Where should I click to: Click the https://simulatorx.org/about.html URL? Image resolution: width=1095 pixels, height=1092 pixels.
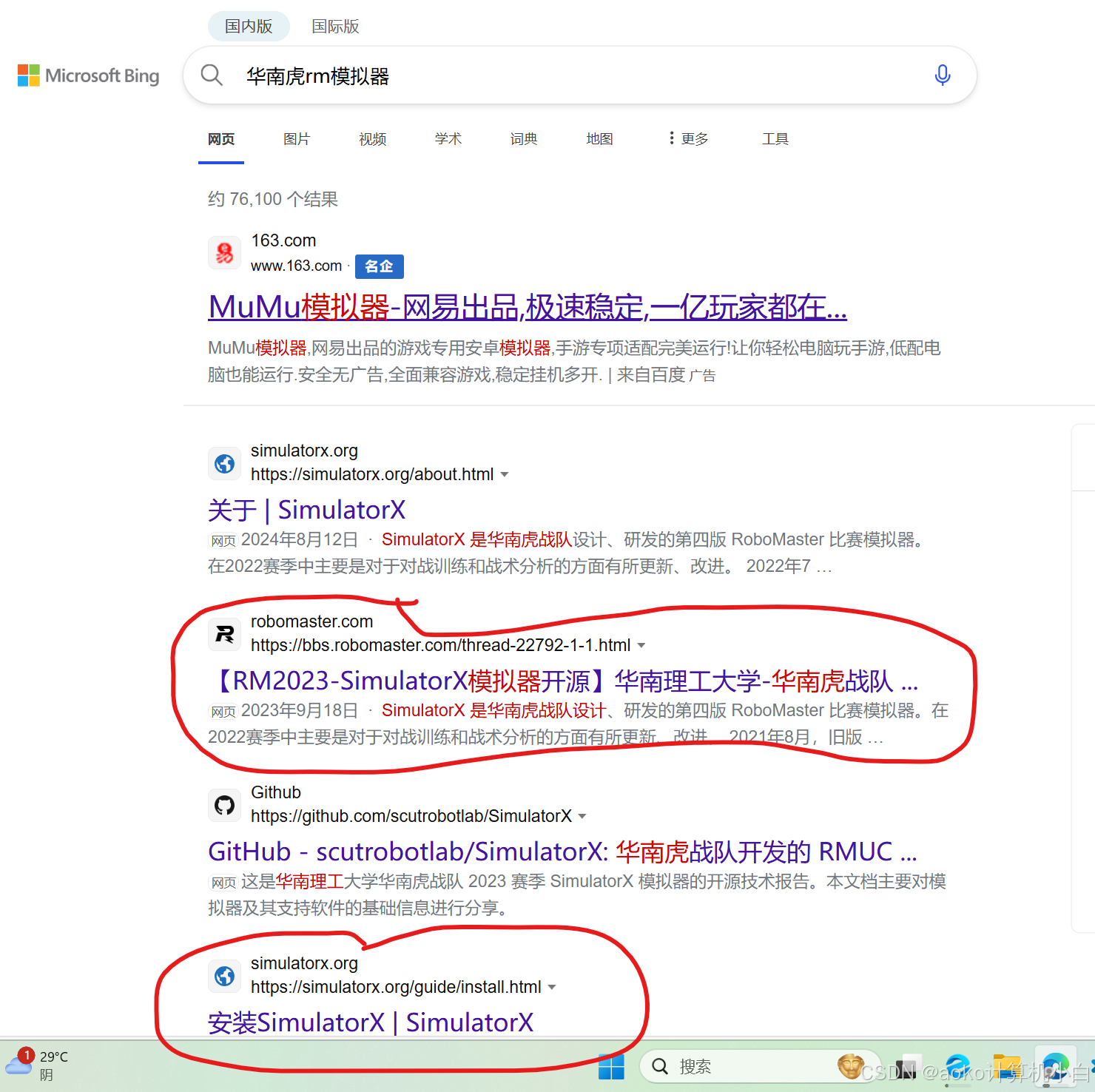click(372, 474)
